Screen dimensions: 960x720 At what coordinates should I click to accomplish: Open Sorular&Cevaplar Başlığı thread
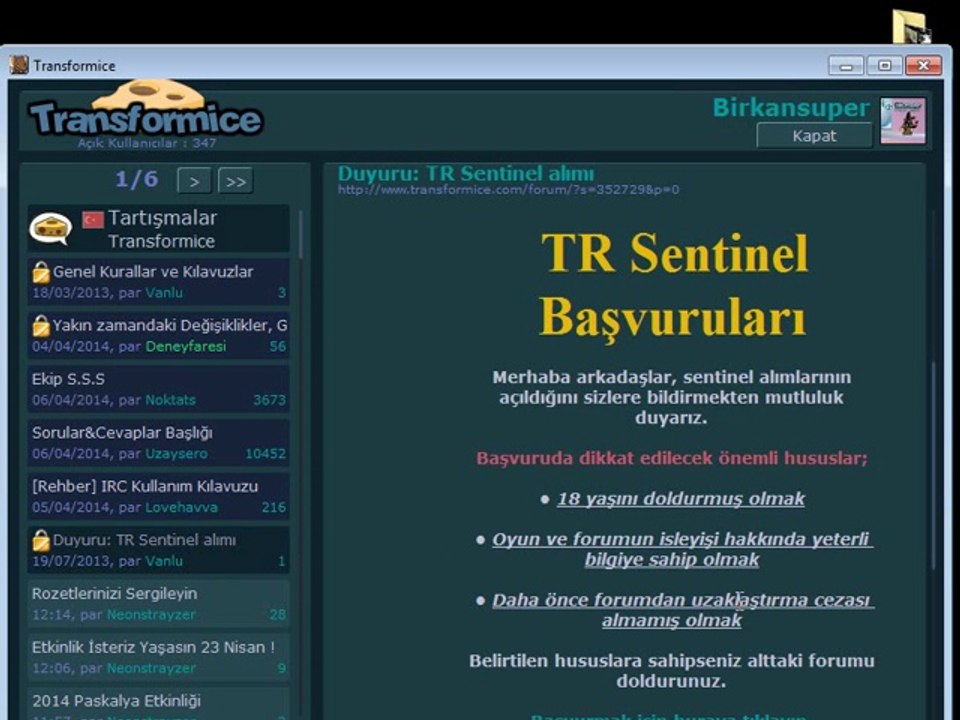point(159,443)
